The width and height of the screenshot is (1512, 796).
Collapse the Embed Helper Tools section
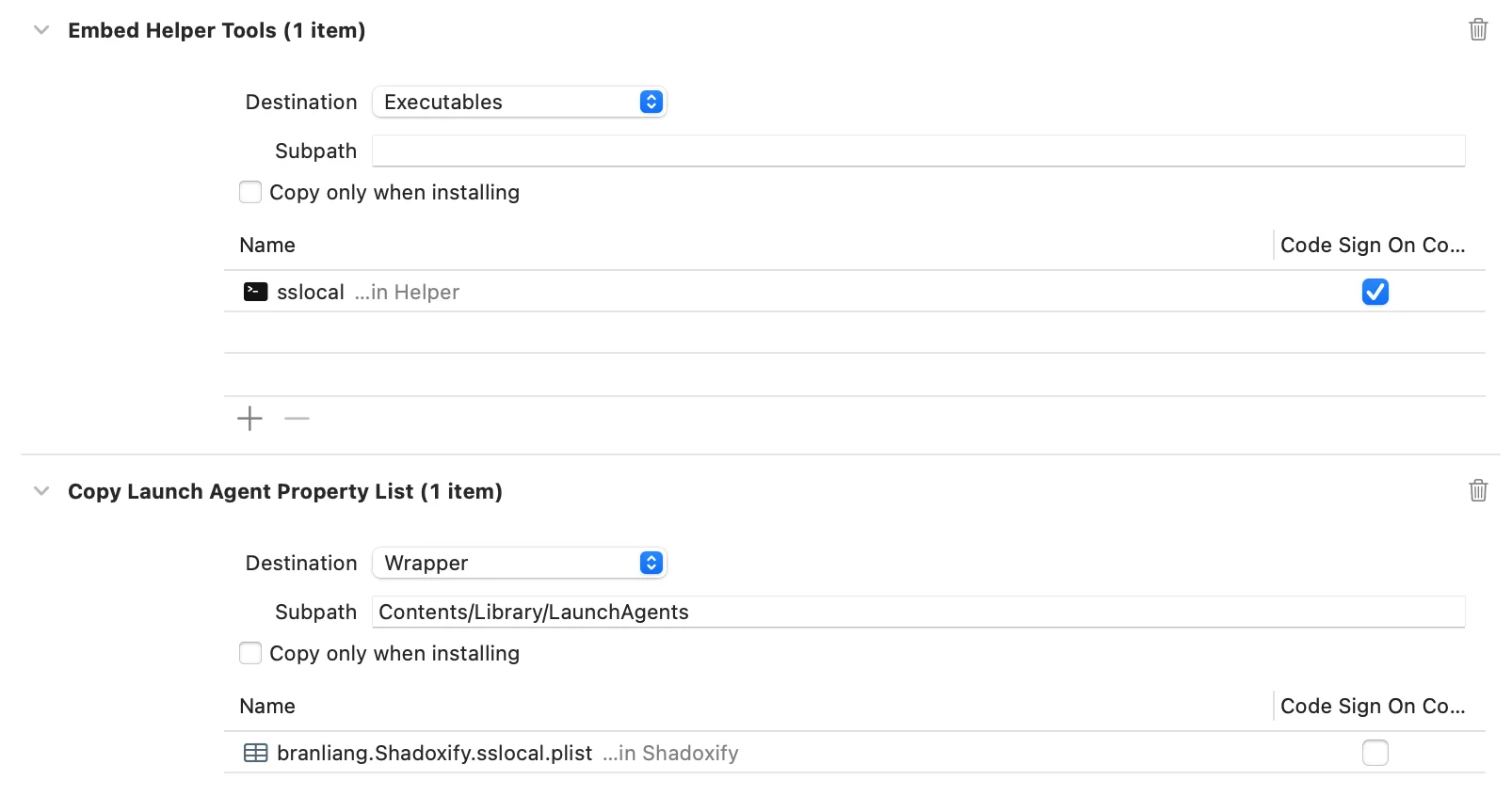40,29
